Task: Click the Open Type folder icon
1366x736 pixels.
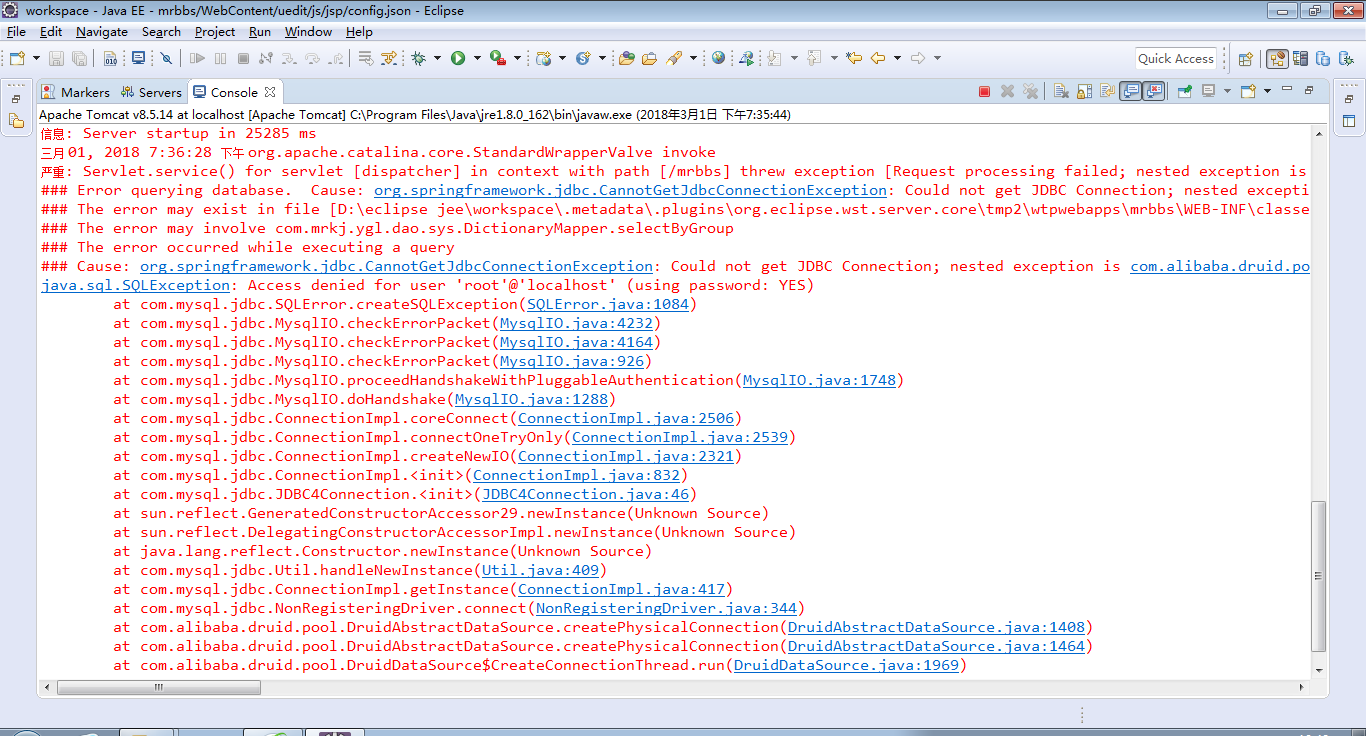Action: click(x=627, y=58)
